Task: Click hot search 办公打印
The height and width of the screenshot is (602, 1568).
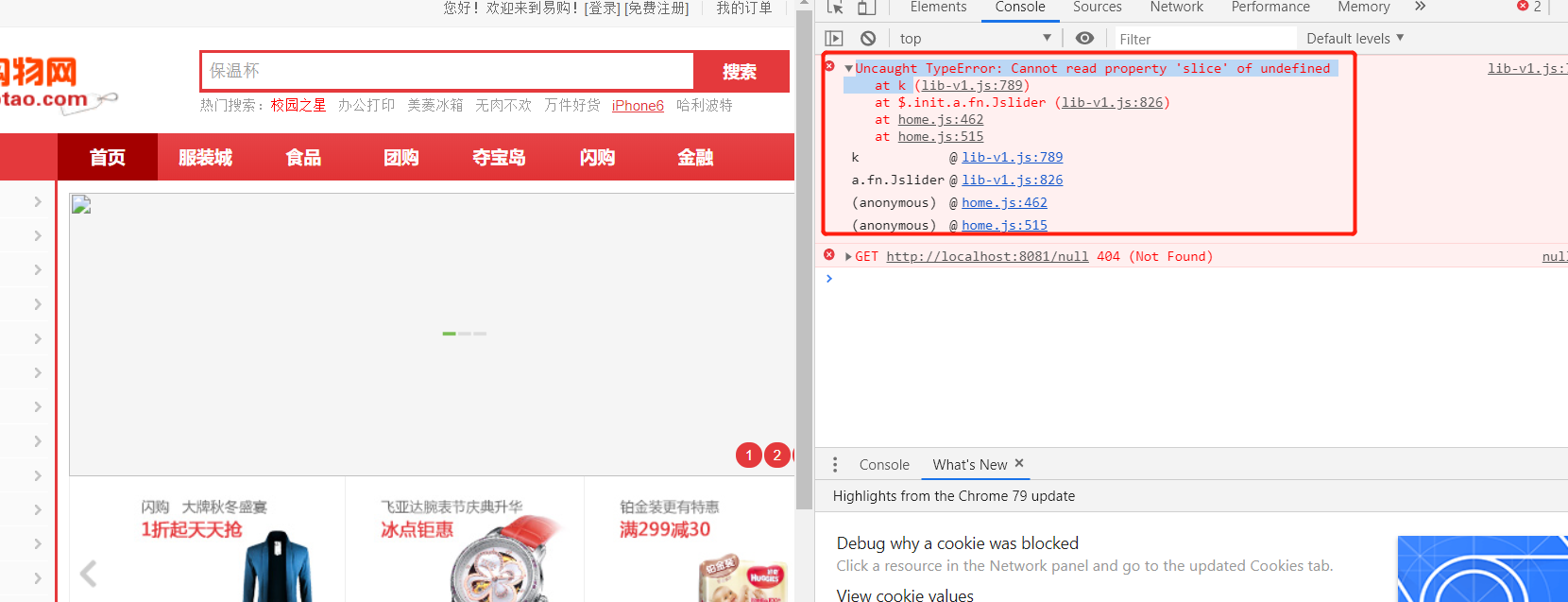Action: coord(366,105)
